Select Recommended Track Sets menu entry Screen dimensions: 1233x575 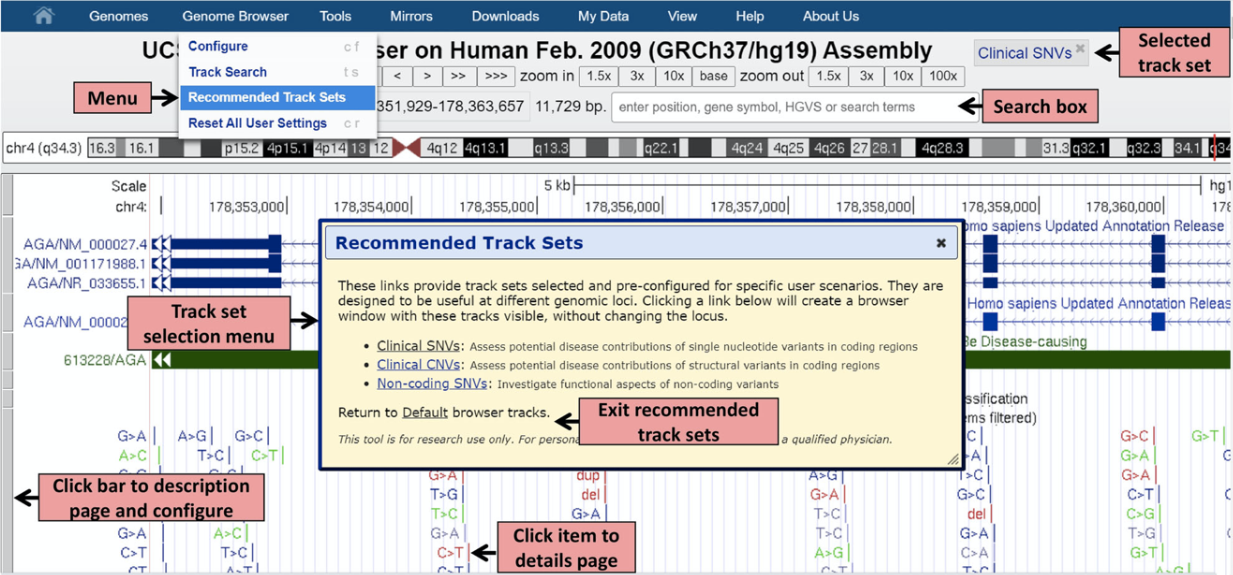[267, 98]
